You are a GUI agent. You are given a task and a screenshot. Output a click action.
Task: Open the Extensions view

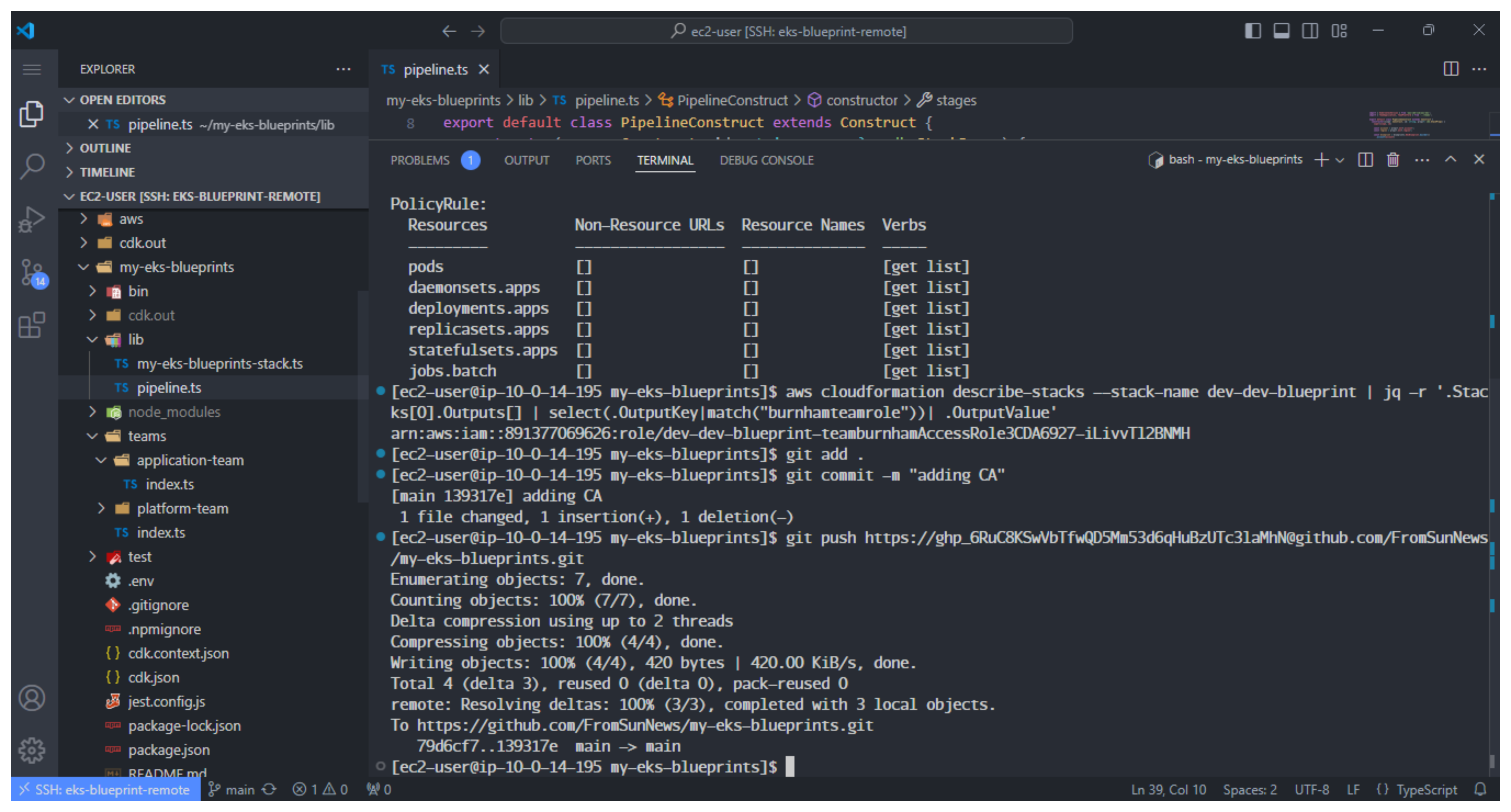click(x=32, y=325)
